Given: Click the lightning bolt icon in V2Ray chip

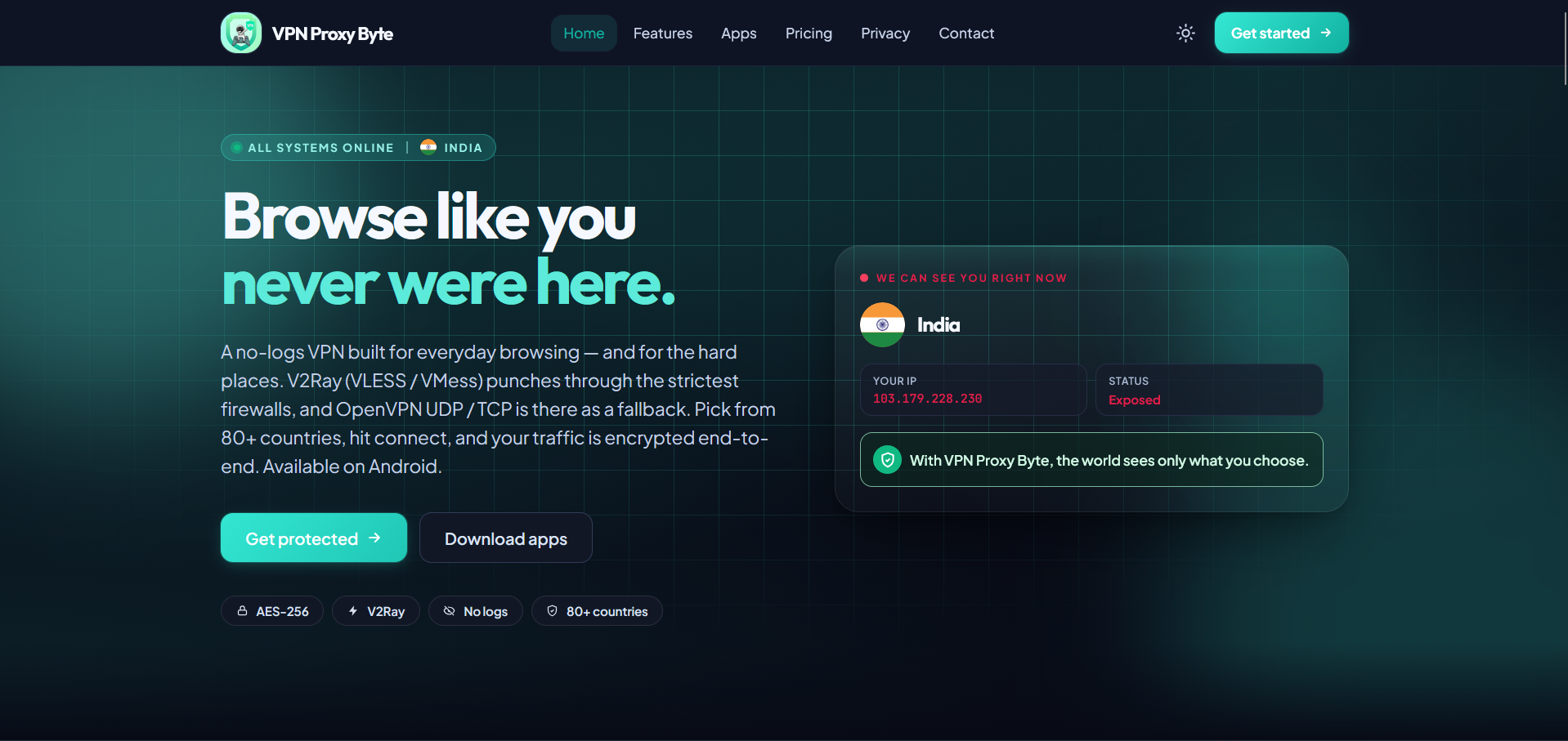Looking at the screenshot, I should point(353,610).
